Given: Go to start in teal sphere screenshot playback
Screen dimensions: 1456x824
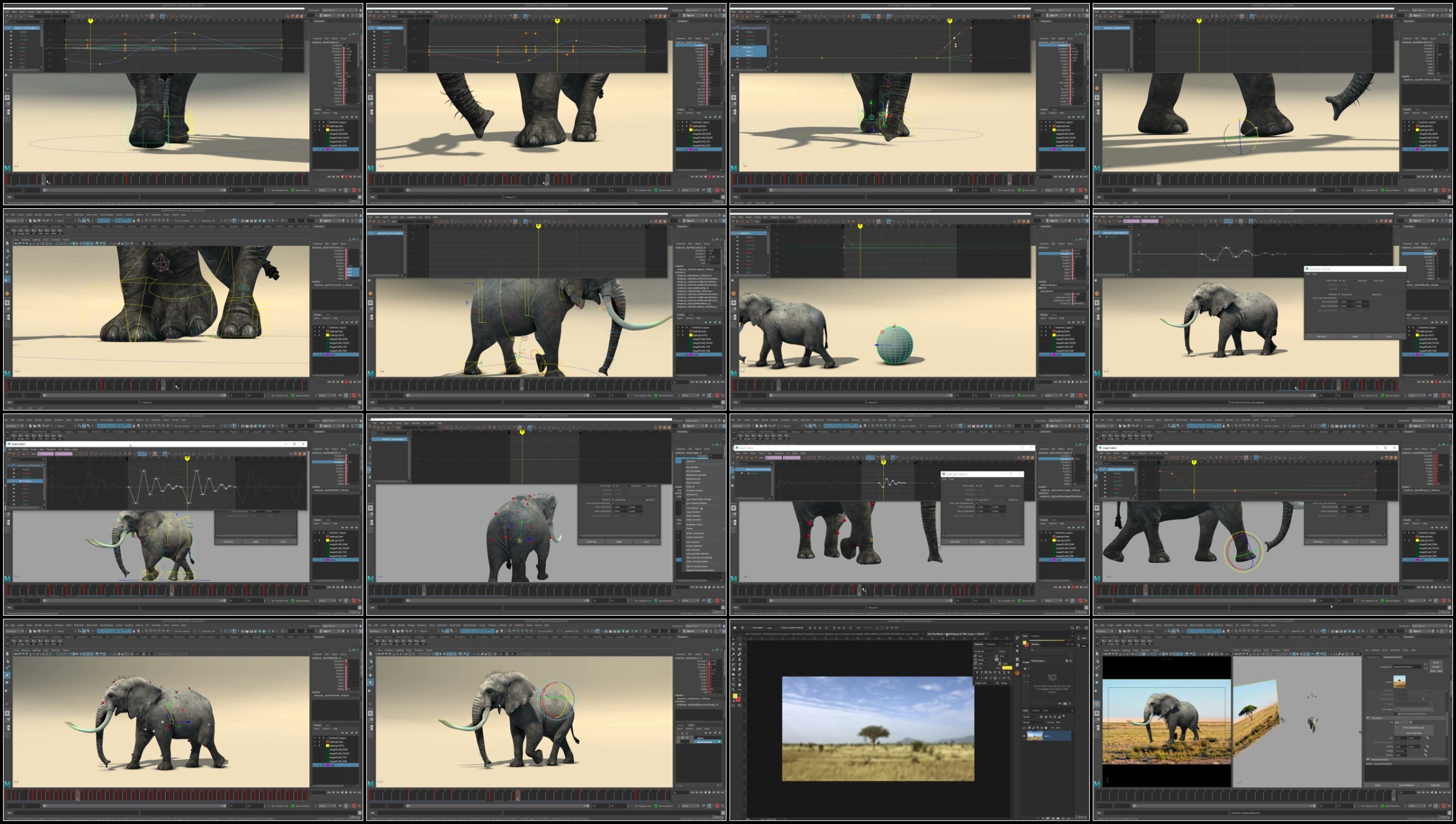Looking at the screenshot, I should pyautogui.click(x=1056, y=382).
